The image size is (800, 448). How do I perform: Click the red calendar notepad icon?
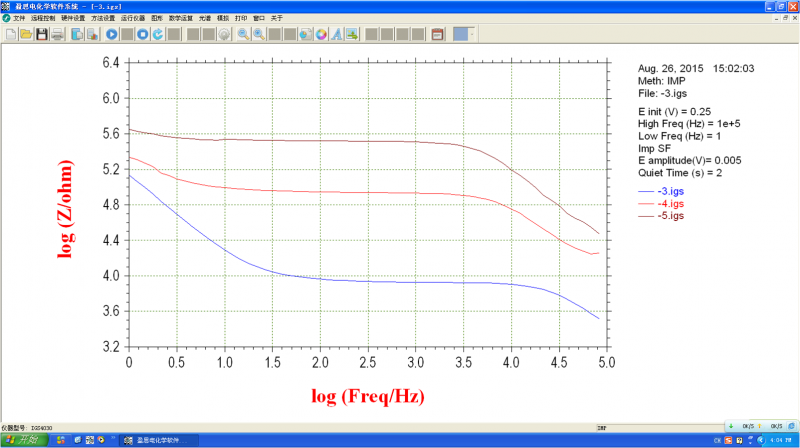tap(437, 34)
